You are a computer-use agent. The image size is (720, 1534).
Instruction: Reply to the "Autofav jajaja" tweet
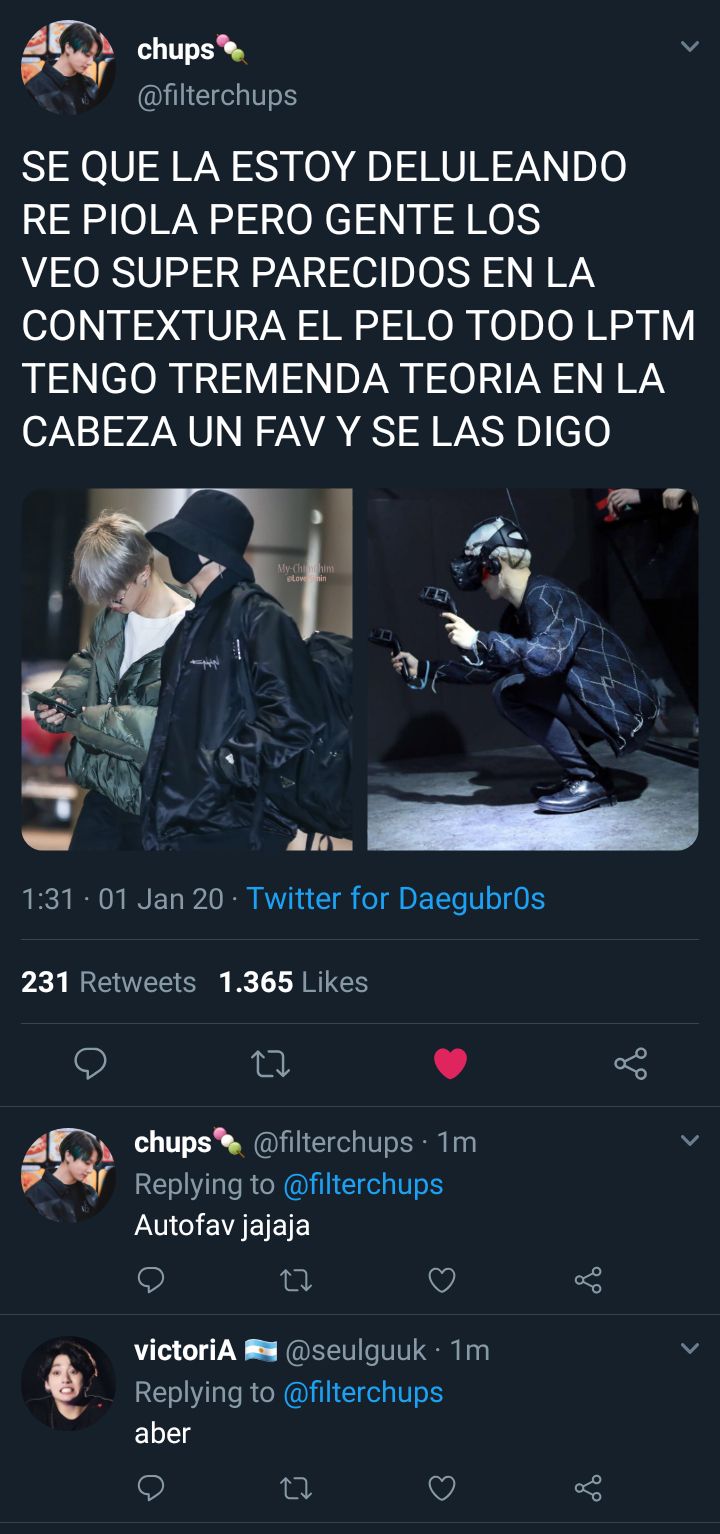click(x=150, y=1279)
